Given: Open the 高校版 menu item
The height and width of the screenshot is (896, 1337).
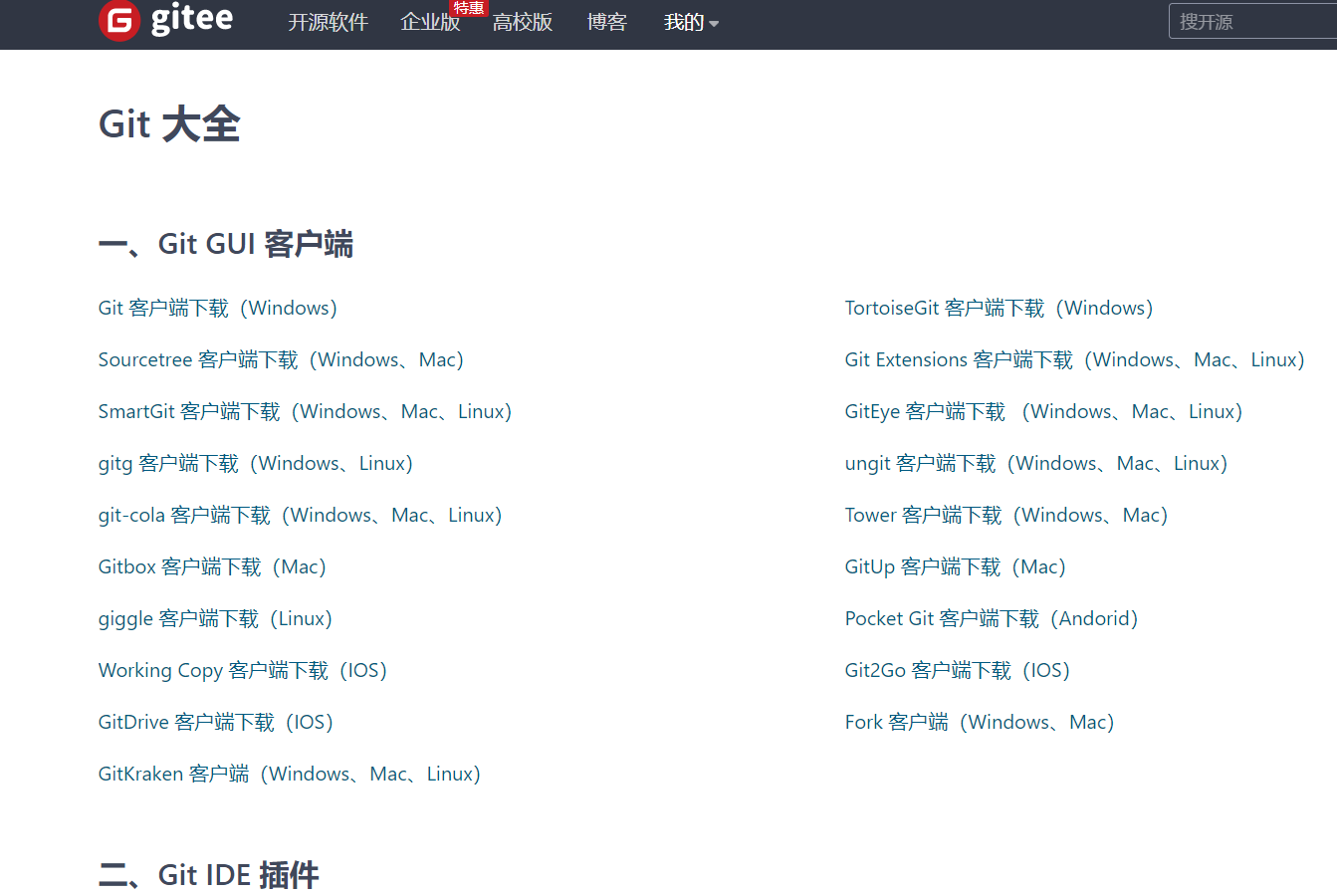Looking at the screenshot, I should click(x=523, y=22).
